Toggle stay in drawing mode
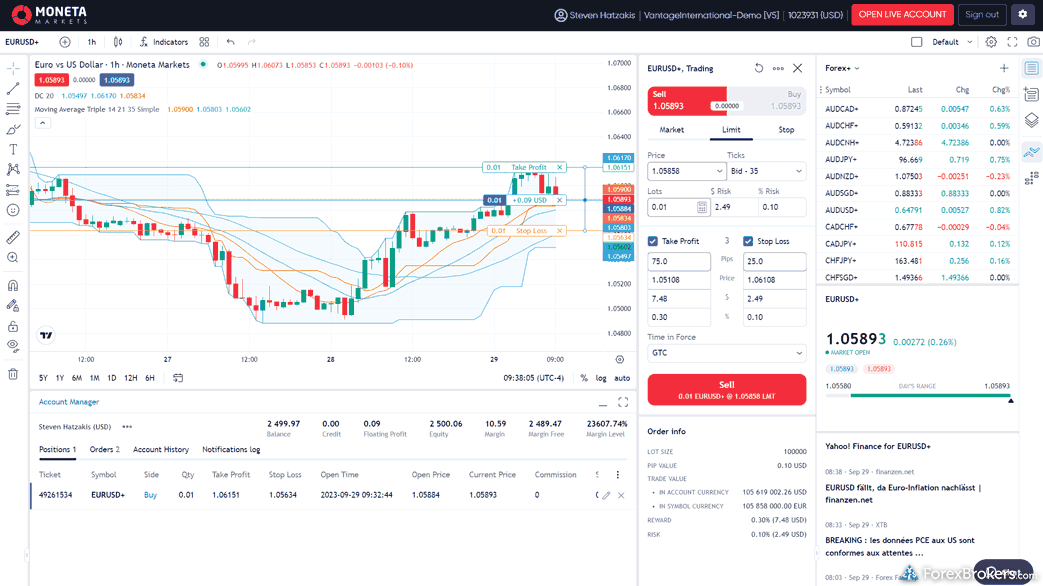This screenshot has height=586, width=1043. [13, 306]
